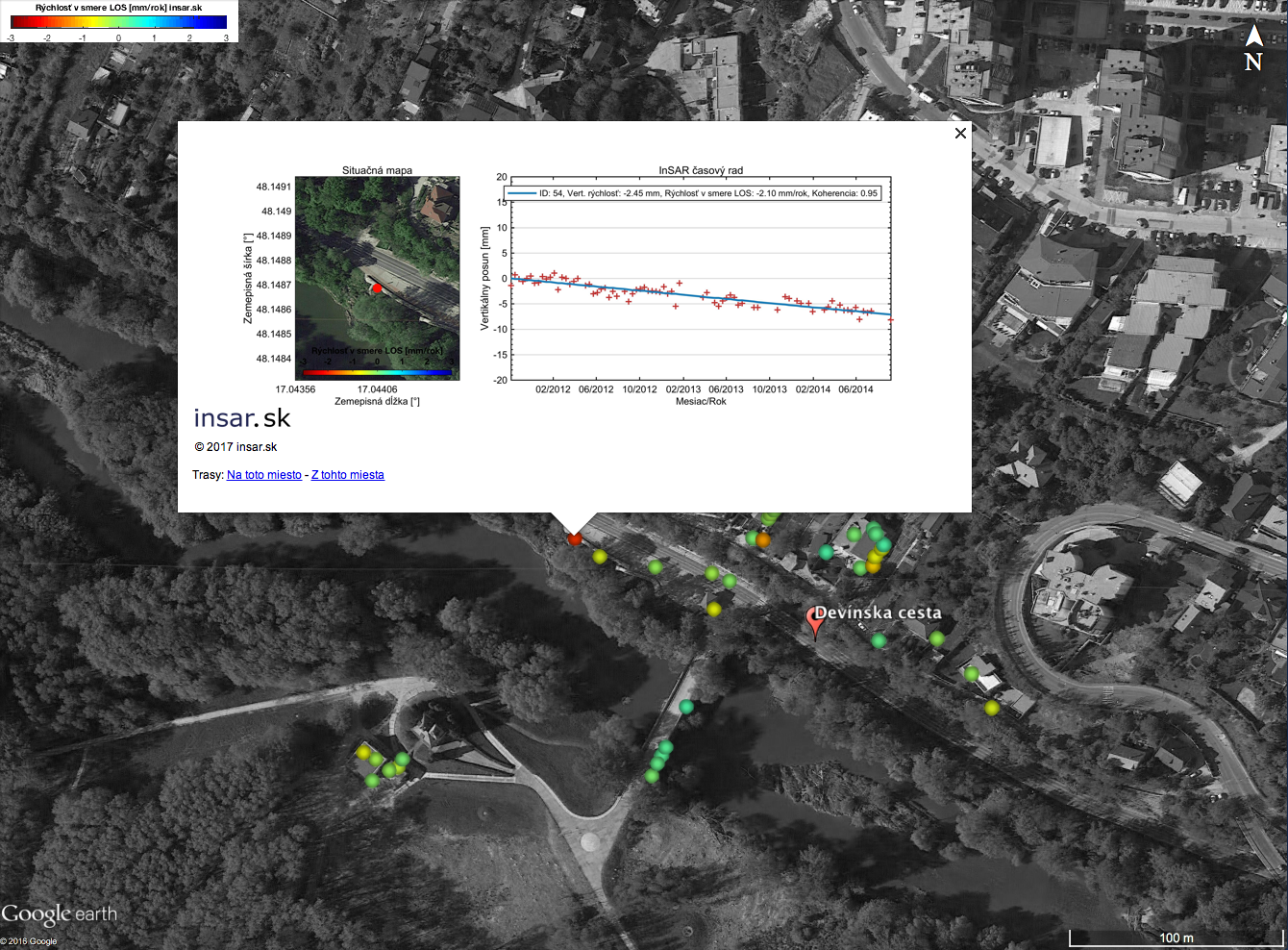Open the Situačná mapa thumbnail image
Screen dimensions: 1288x950
click(x=377, y=278)
